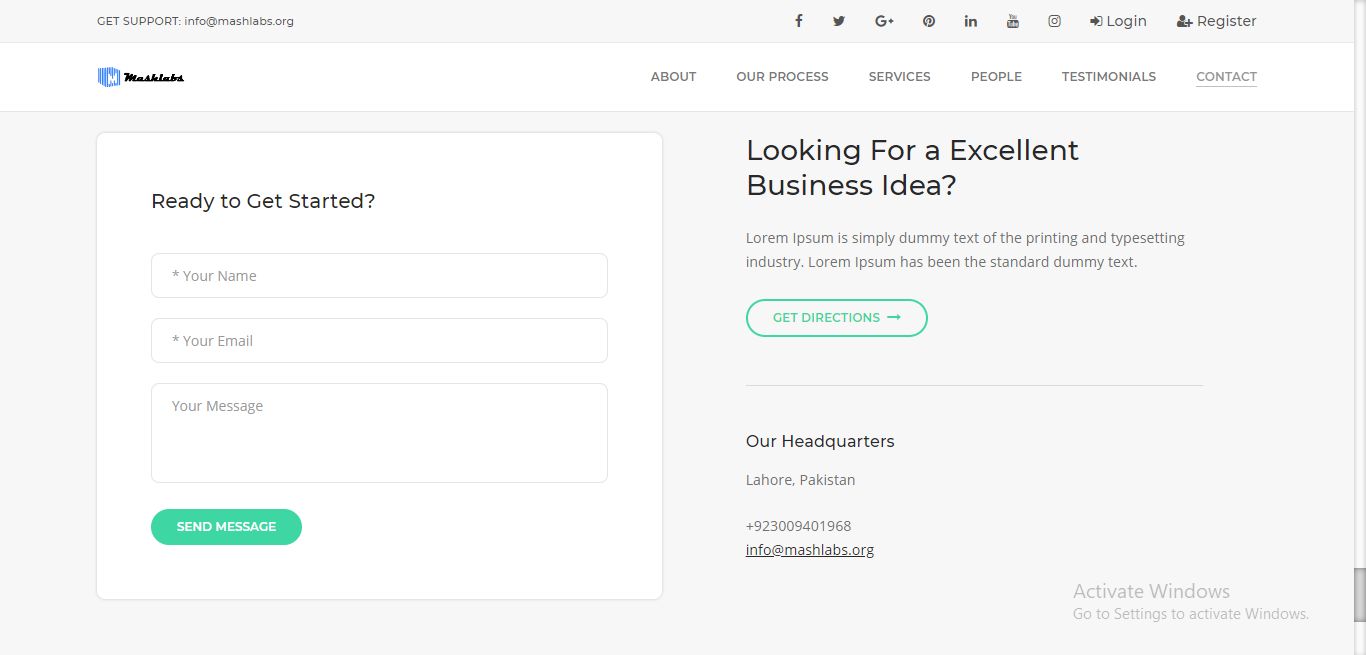Open Testimonials from the navigation
The width and height of the screenshot is (1366, 655).
click(1108, 77)
